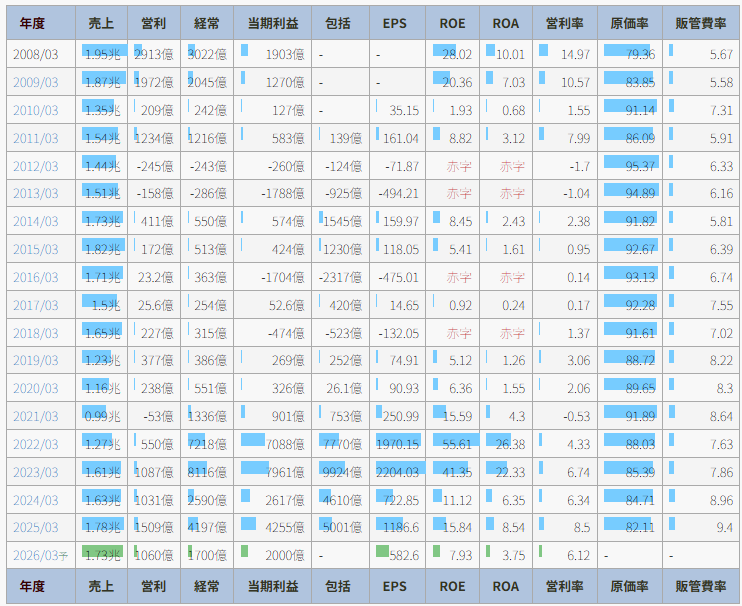Click the top 営利率 column header
742x606 pixels.
(x=565, y=23)
